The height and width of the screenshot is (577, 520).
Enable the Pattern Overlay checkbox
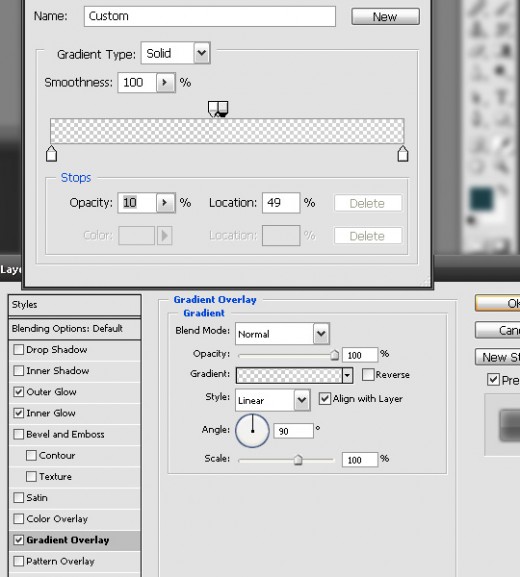(x=18, y=561)
